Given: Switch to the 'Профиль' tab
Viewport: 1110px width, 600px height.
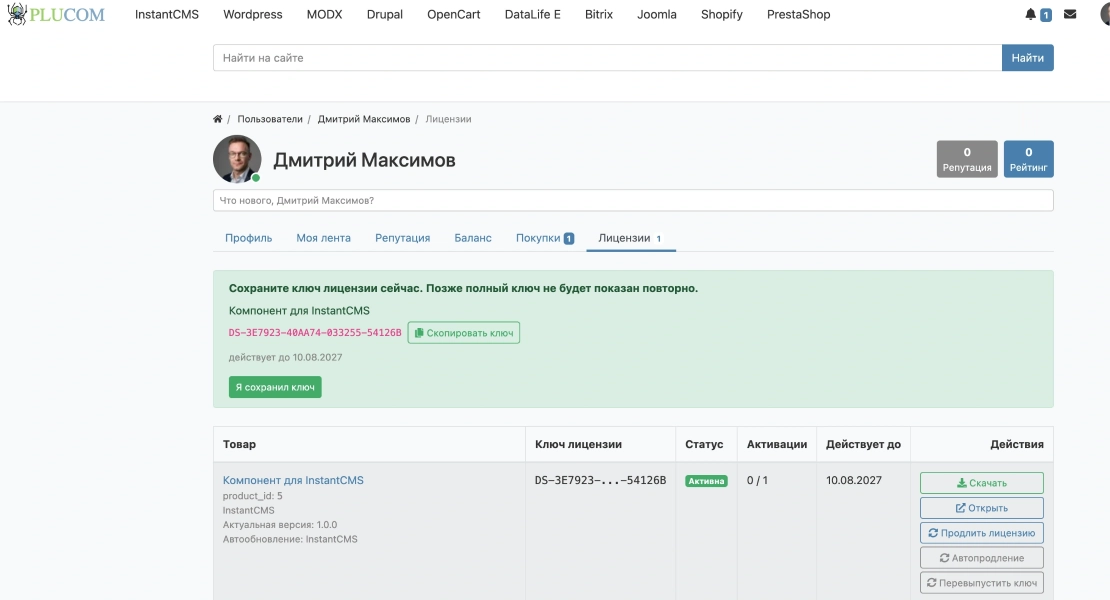Looking at the screenshot, I should coord(248,238).
